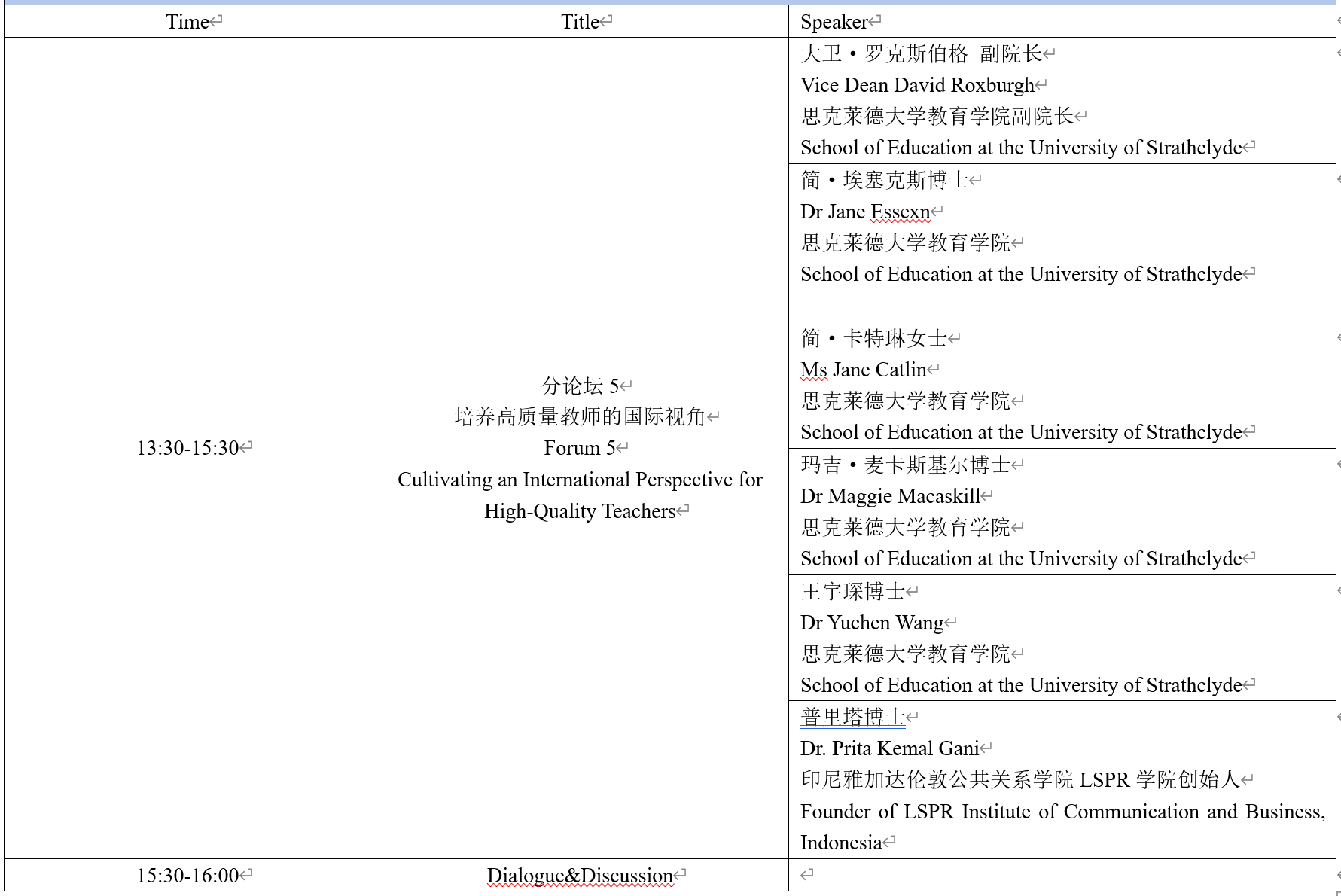Click the 培养高质量教师的国际视角 line

[x=580, y=416]
